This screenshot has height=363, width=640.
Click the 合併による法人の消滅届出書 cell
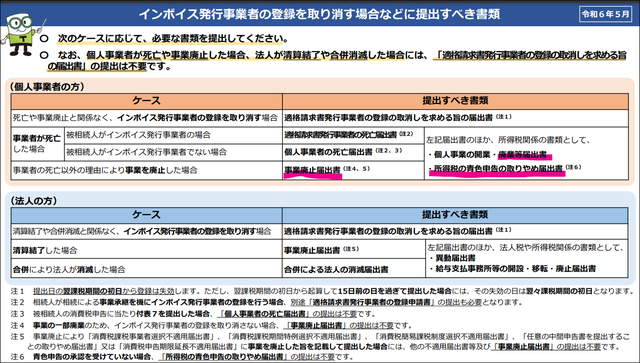[x=353, y=269]
